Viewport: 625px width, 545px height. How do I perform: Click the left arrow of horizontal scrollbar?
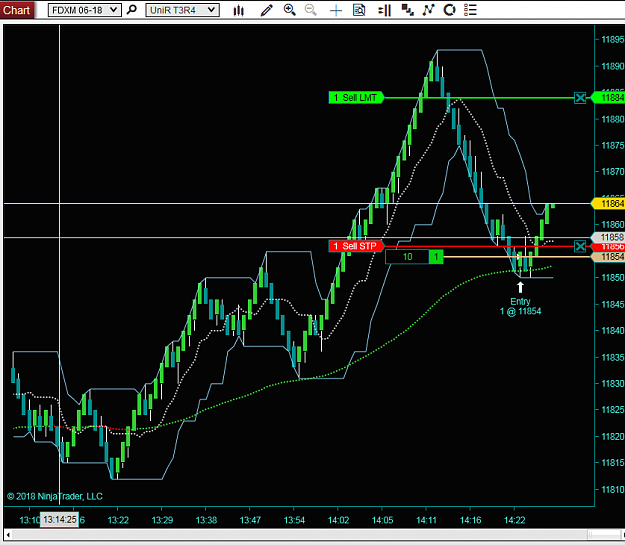pos(8,535)
